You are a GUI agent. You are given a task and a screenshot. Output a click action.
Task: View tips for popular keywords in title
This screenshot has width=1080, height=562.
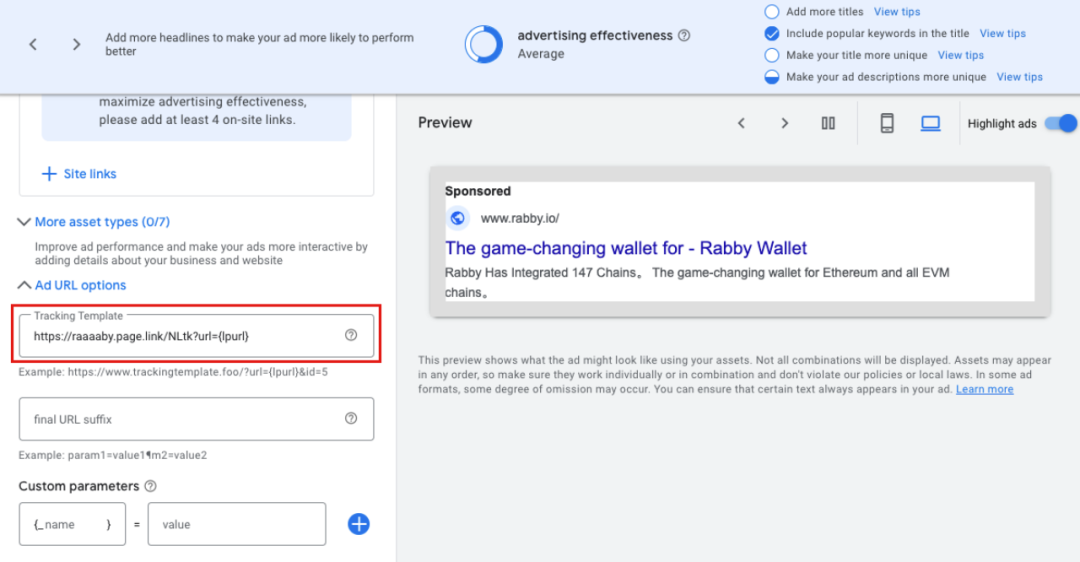(x=1003, y=34)
